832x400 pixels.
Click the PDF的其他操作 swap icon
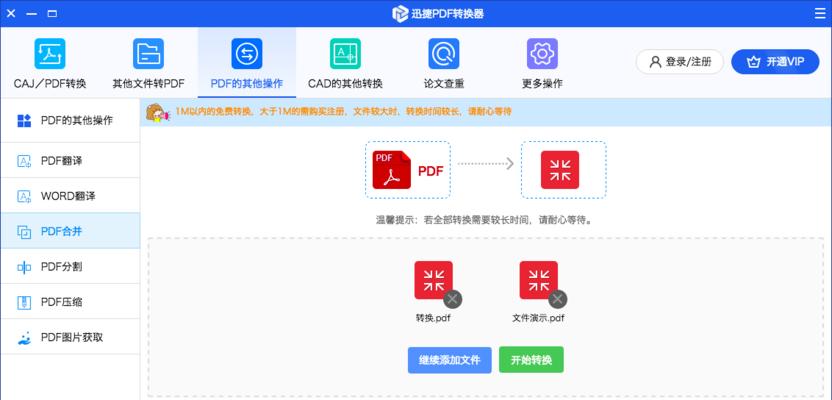(247, 54)
